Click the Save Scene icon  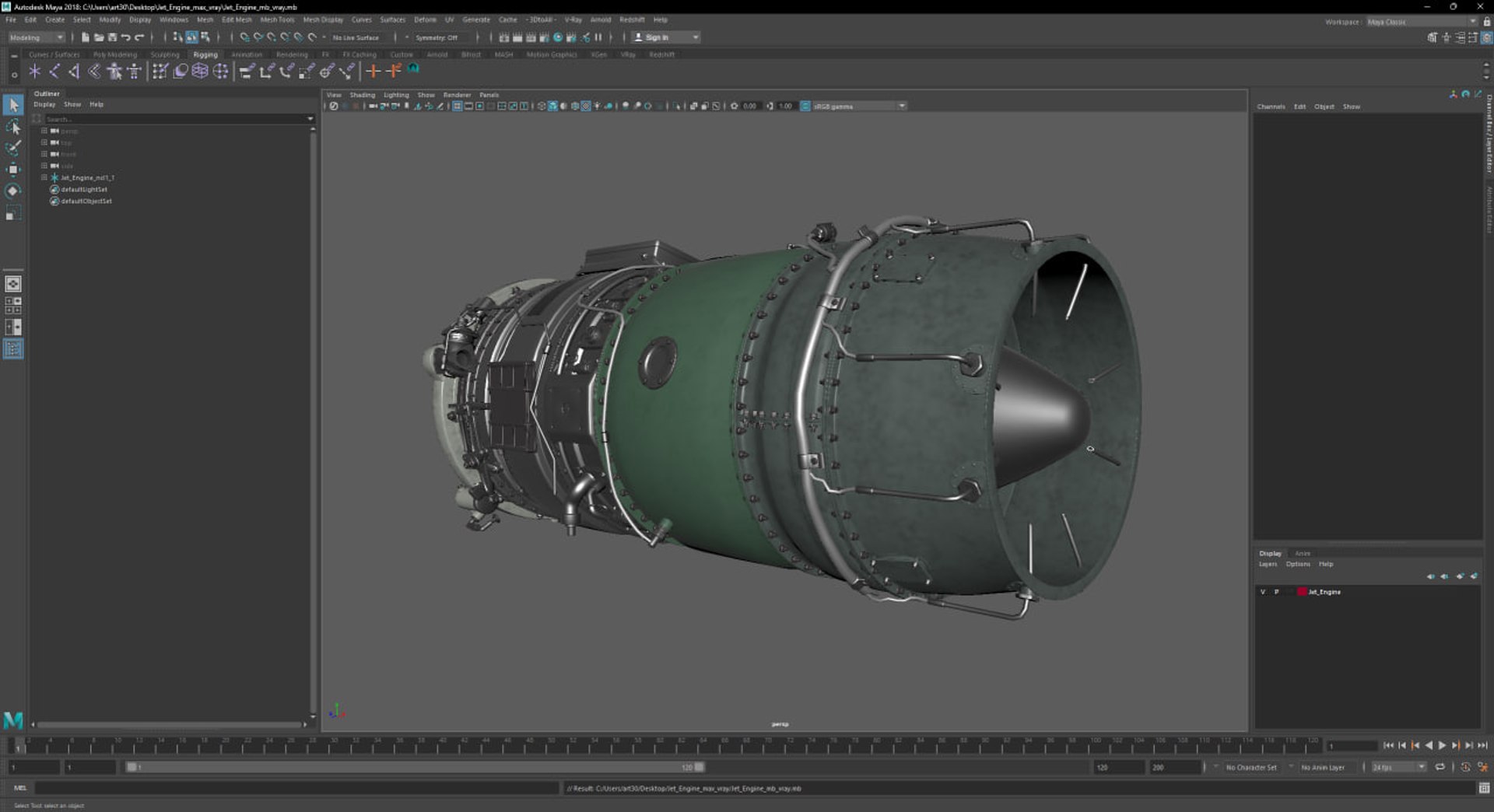click(112, 37)
